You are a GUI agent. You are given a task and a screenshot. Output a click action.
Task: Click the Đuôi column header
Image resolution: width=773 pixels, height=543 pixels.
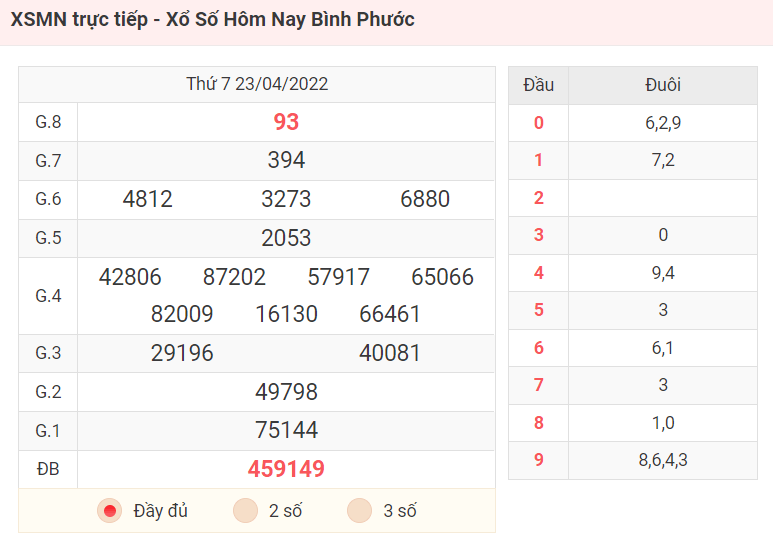663,85
